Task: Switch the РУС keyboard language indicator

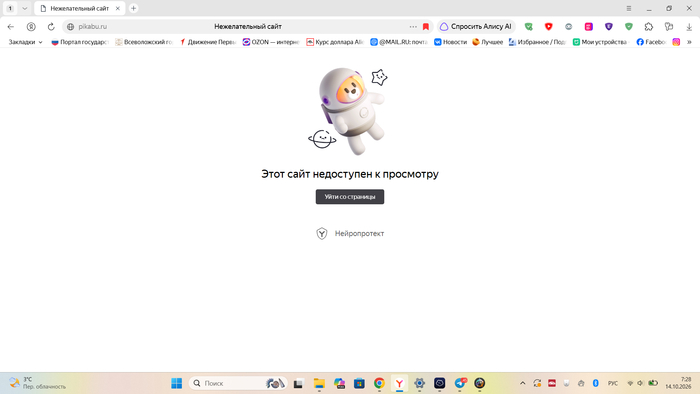Action: pos(613,383)
